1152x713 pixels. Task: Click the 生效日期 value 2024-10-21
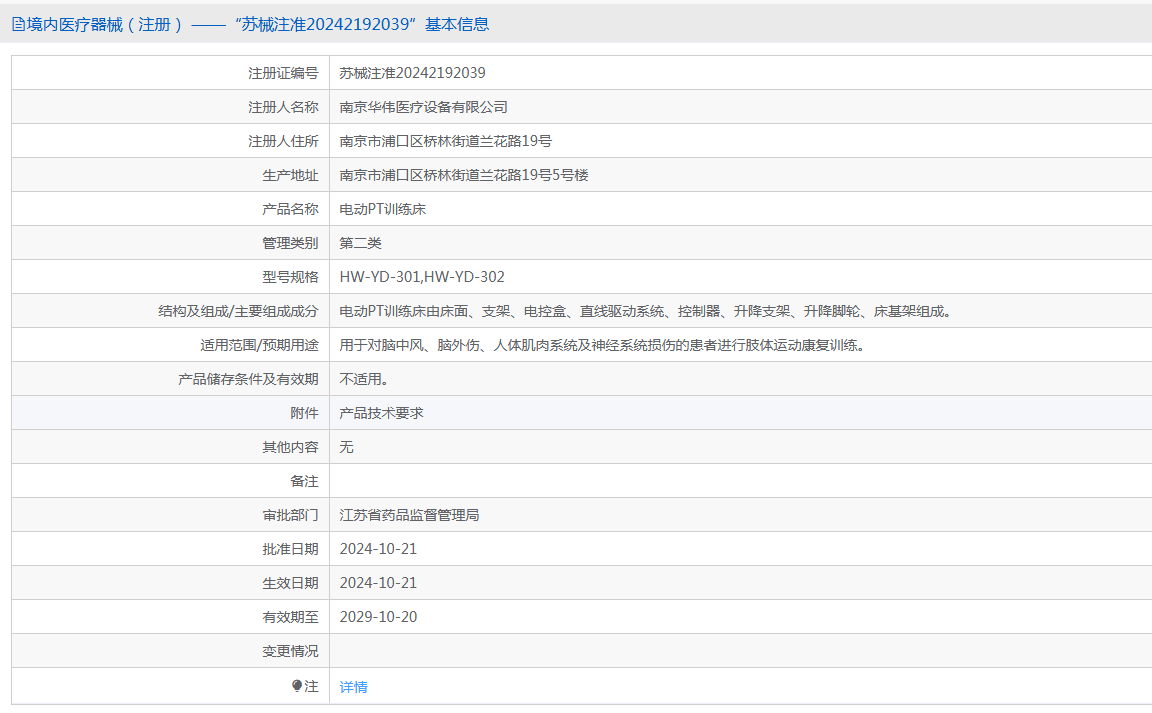tap(378, 583)
